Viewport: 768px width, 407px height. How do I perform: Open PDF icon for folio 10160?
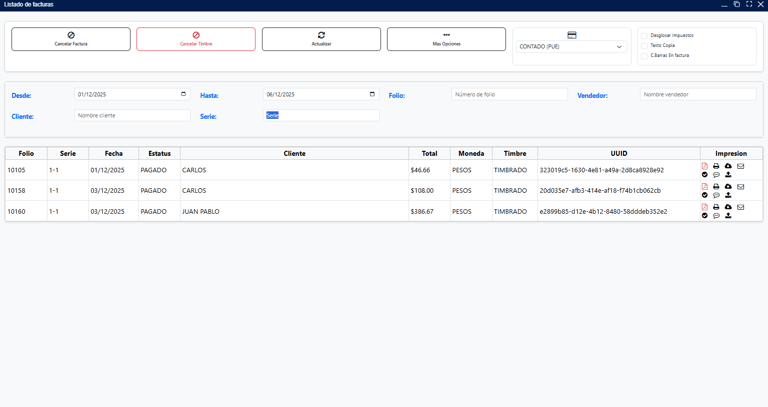pyautogui.click(x=704, y=207)
